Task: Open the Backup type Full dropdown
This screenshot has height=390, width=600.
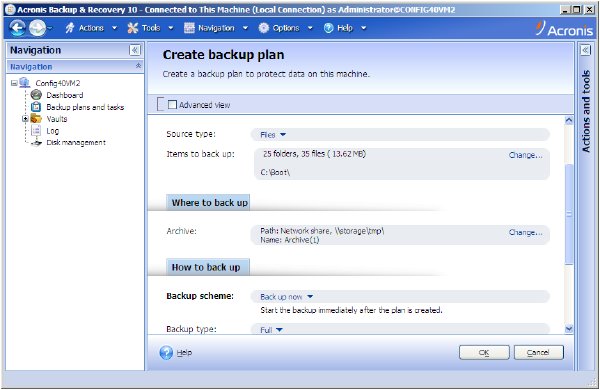Action: (271, 330)
